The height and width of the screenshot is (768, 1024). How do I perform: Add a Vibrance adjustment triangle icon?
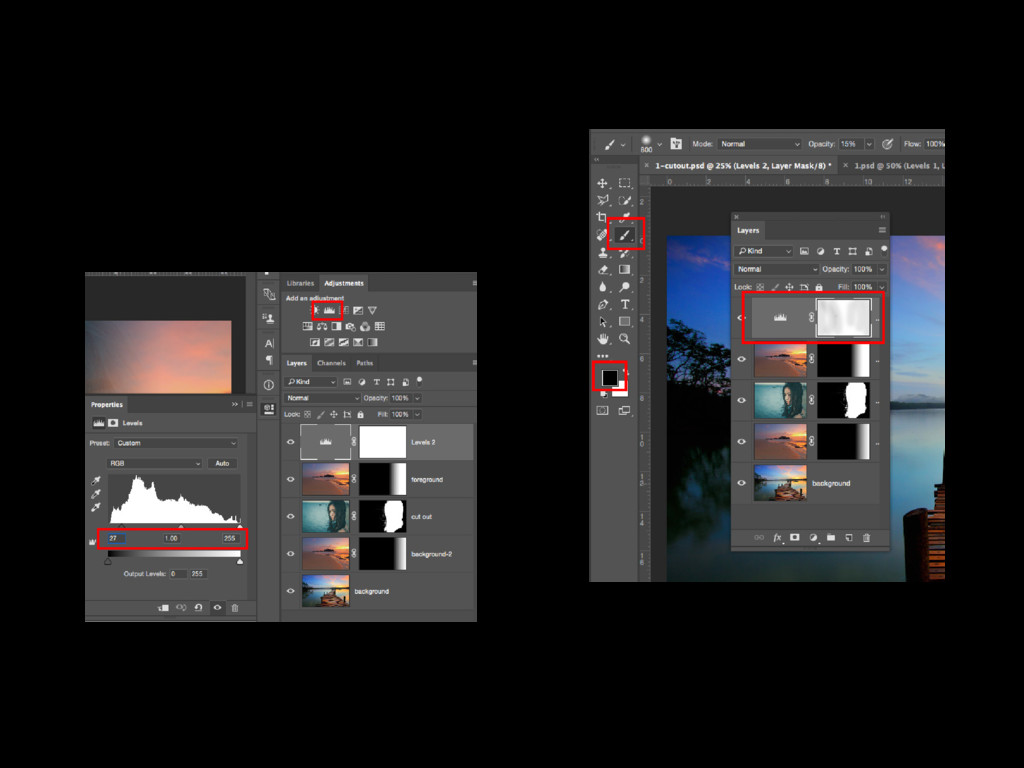372,310
